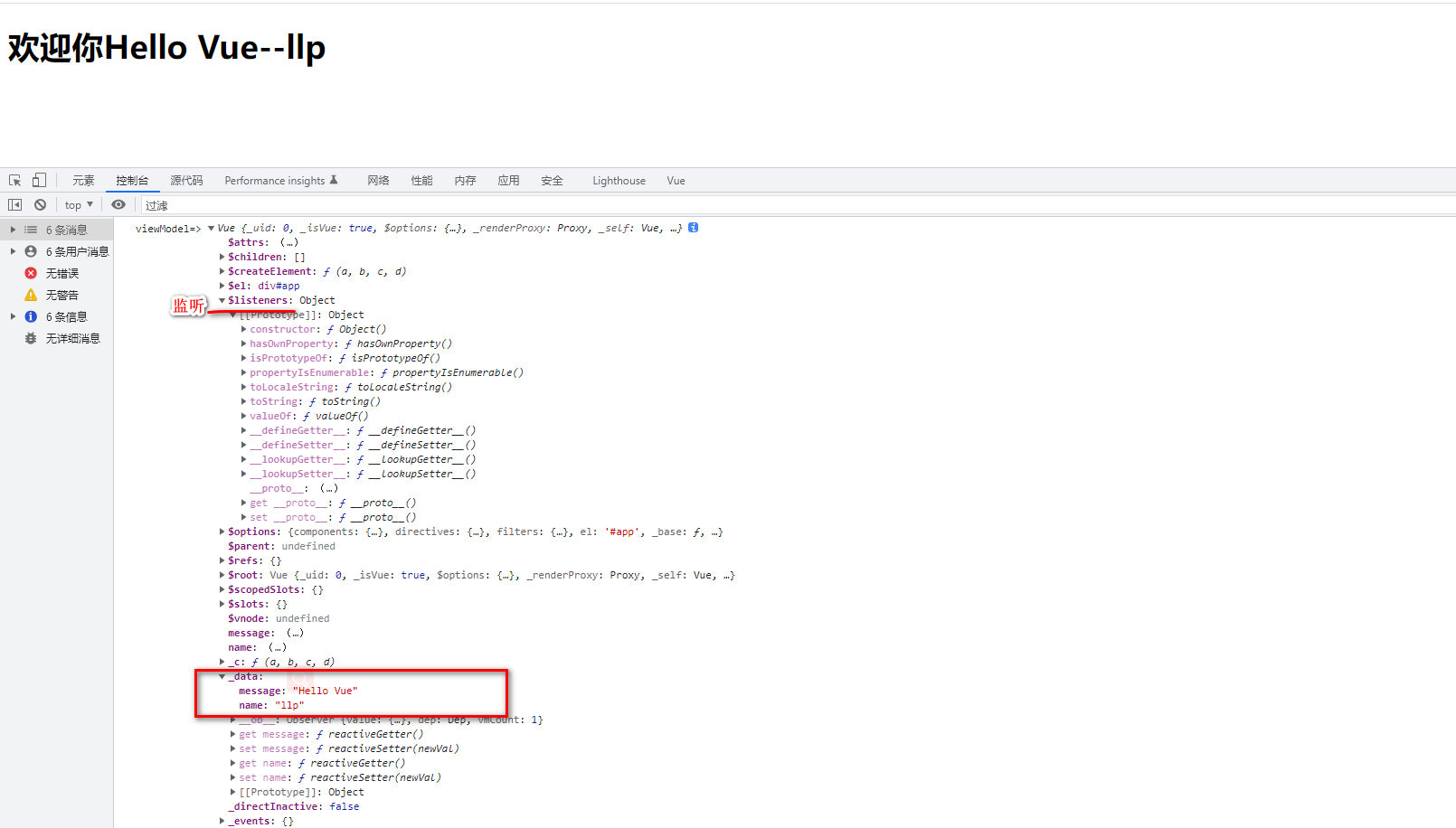Click the yellow warning icon in the sidebar

(x=31, y=295)
